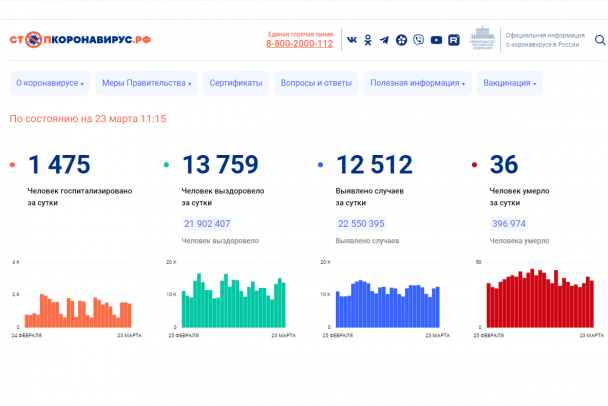Click the total recovered 21 902 407 badge
This screenshot has width=608, height=406.
tap(207, 224)
